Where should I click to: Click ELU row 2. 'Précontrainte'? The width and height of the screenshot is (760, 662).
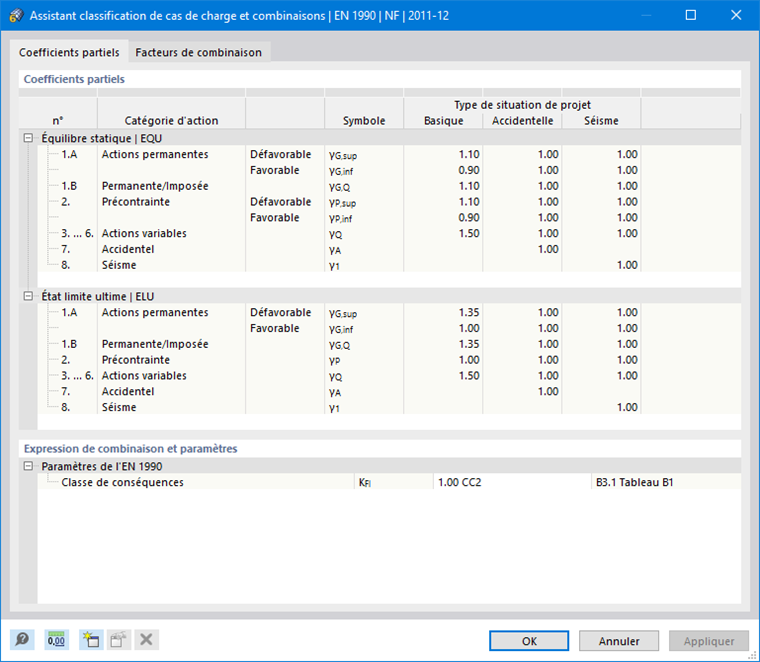pos(136,360)
